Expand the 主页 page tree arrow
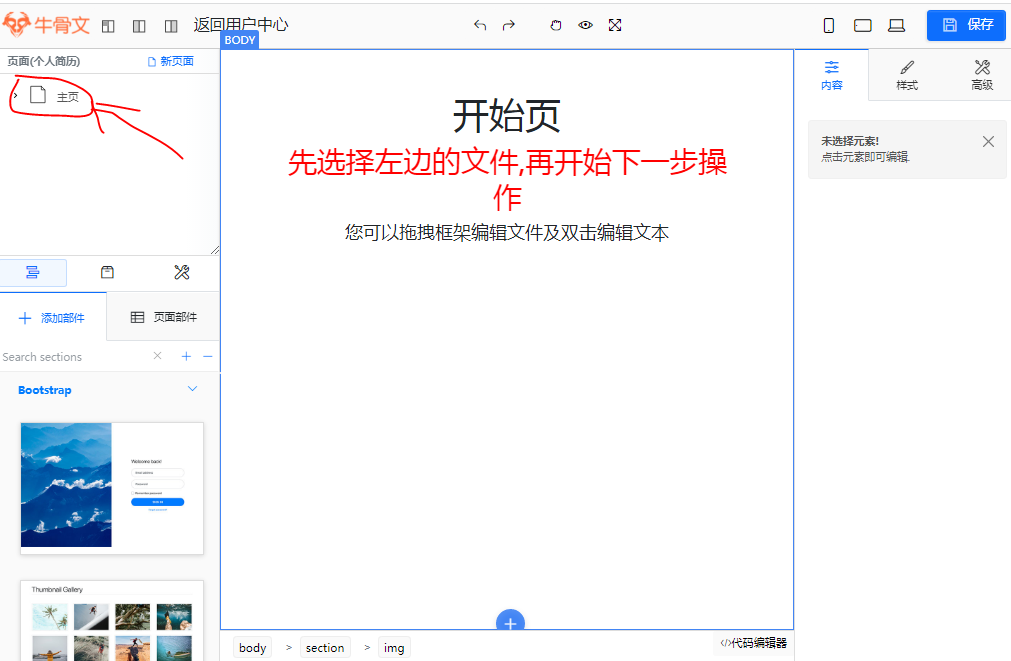 15,96
